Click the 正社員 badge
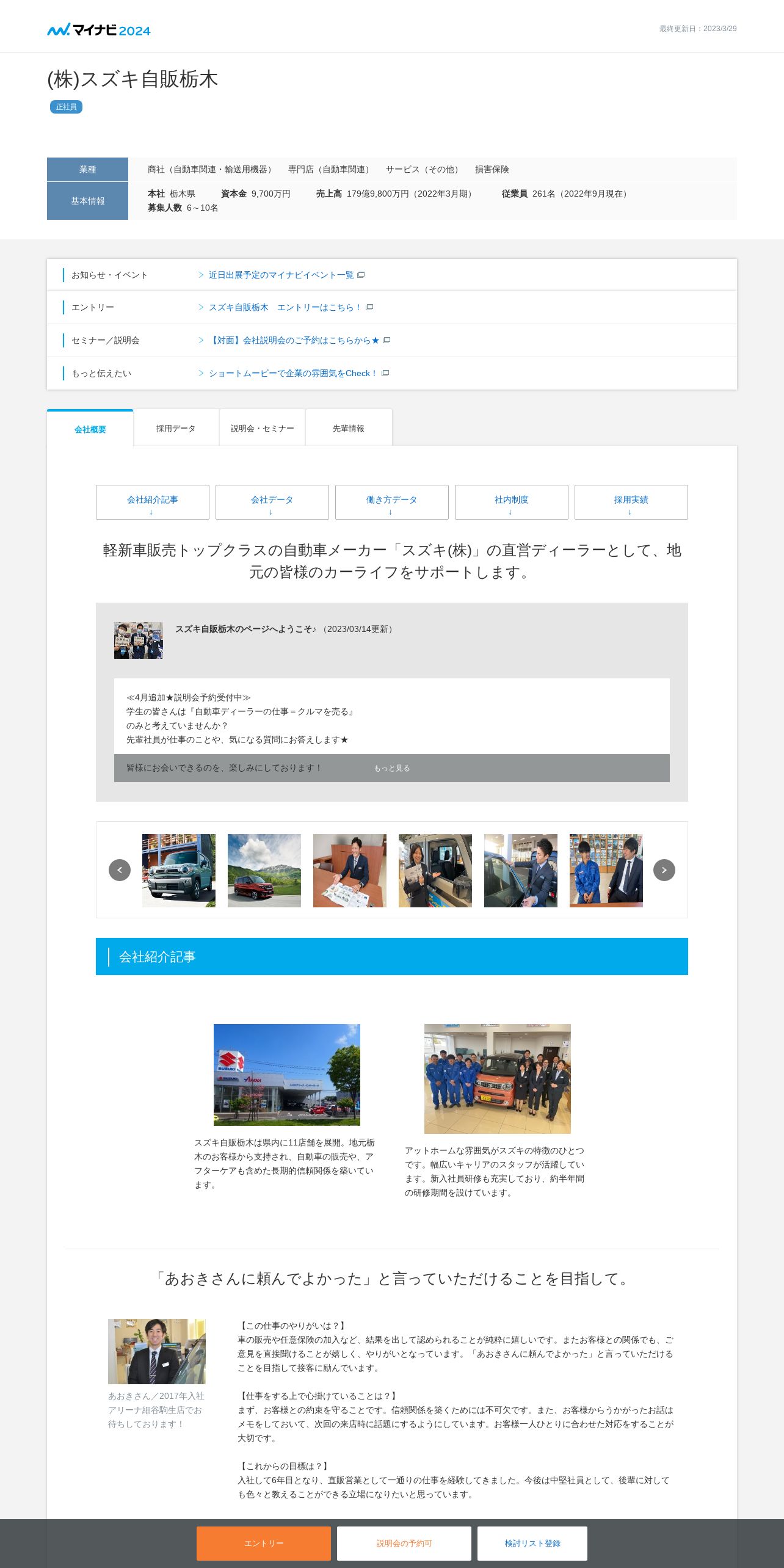The height and width of the screenshot is (1568, 784). point(66,107)
